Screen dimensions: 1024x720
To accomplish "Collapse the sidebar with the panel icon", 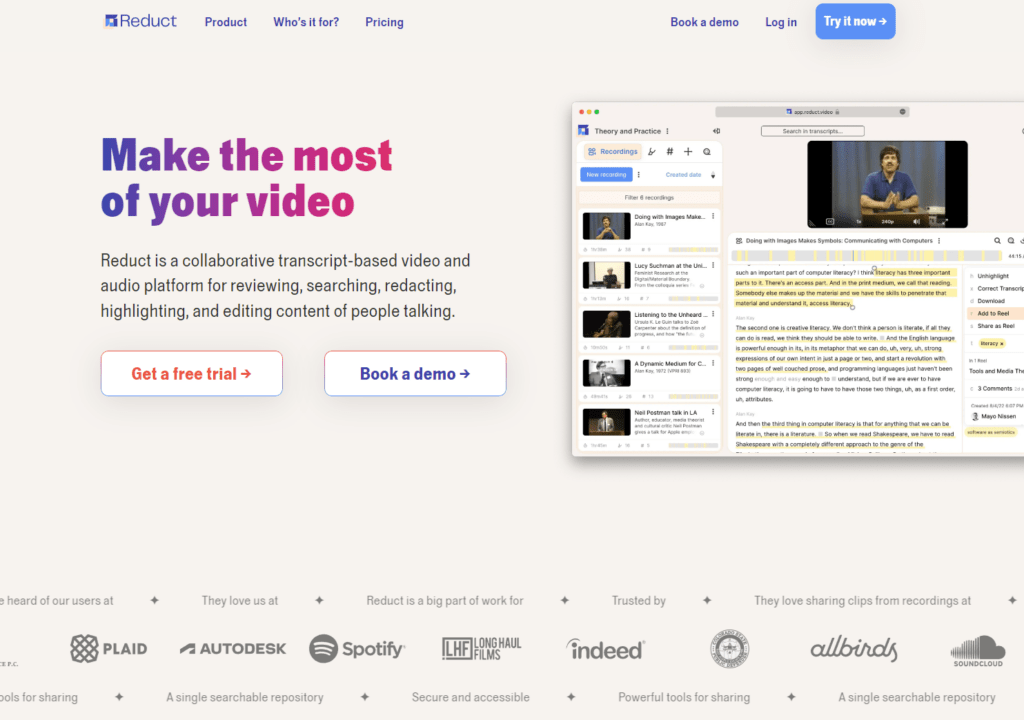I will pos(716,131).
